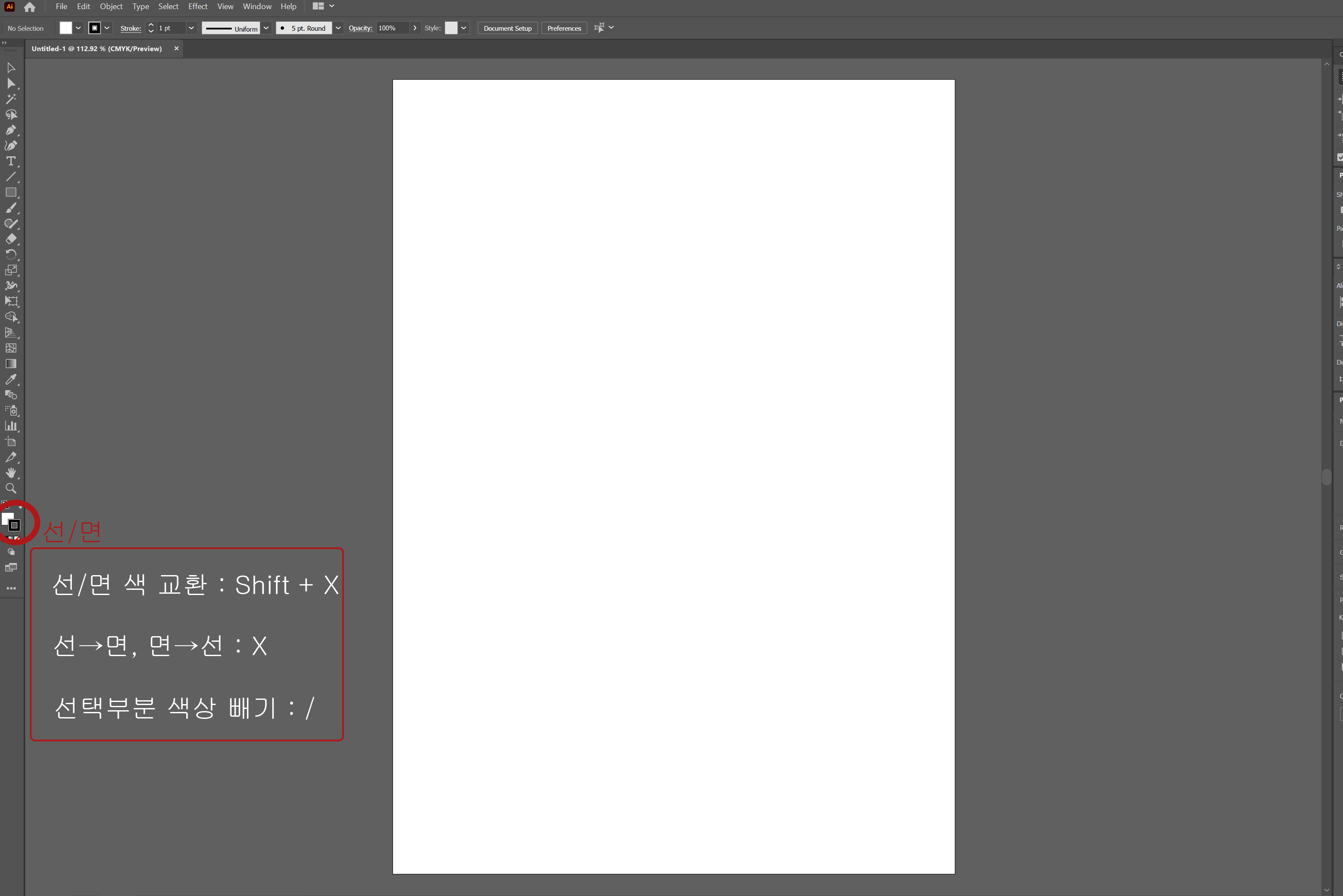The width and height of the screenshot is (1343, 896).
Task: Select the Type tool
Action: point(11,161)
